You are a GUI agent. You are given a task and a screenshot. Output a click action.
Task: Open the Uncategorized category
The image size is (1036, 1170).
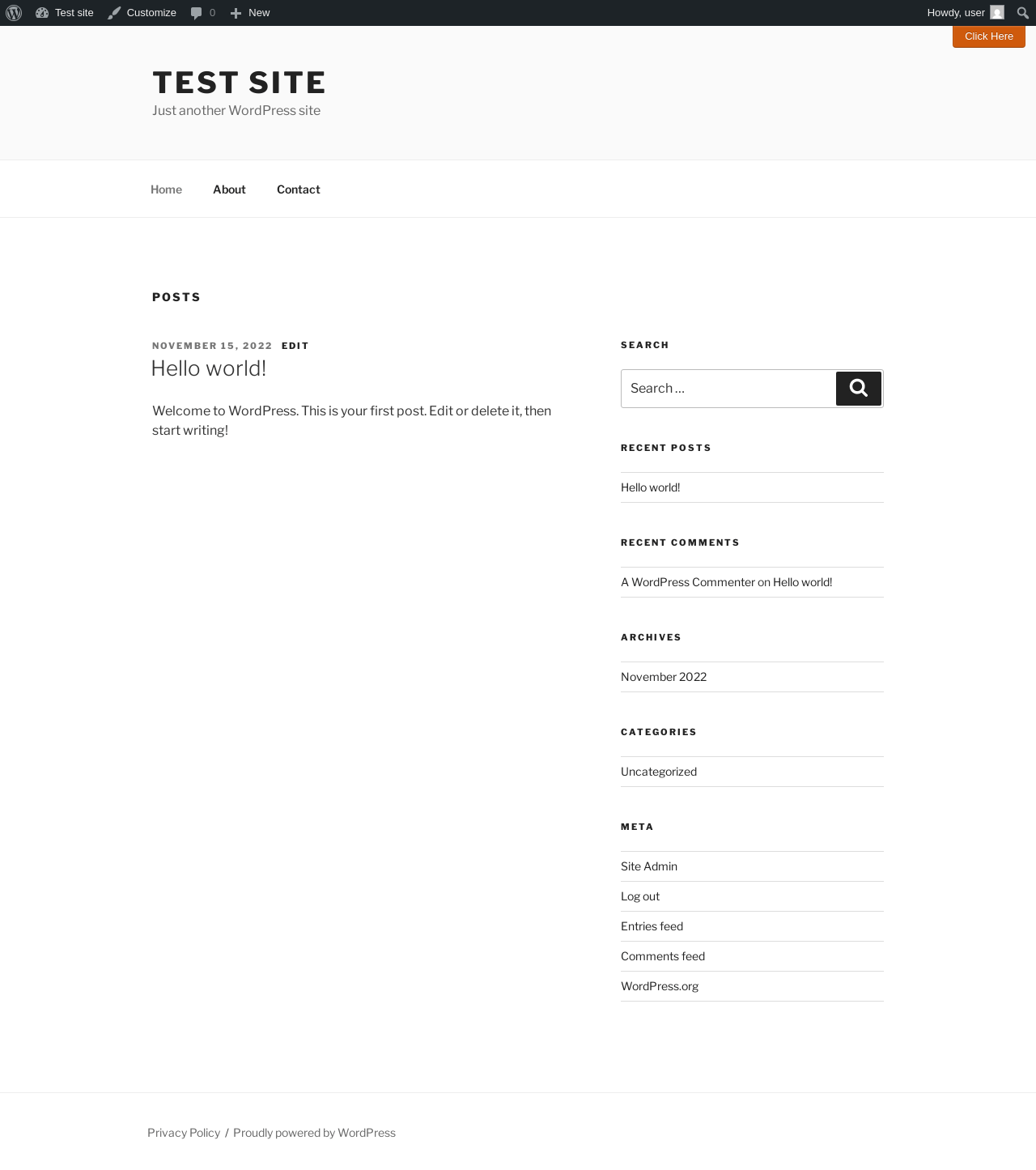(659, 772)
